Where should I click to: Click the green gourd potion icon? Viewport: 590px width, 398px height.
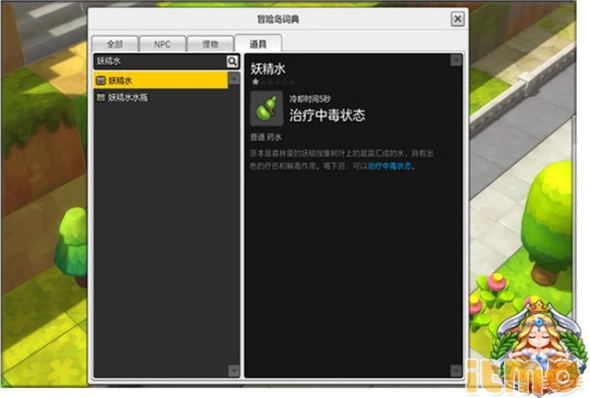click(x=266, y=108)
